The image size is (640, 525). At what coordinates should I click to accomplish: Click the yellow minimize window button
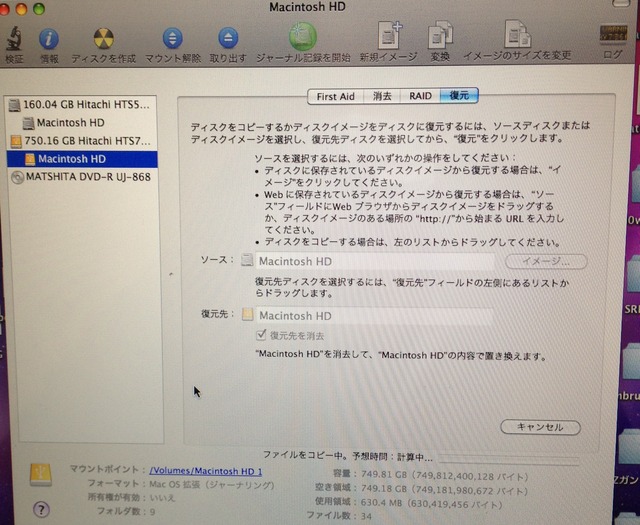click(21, 8)
